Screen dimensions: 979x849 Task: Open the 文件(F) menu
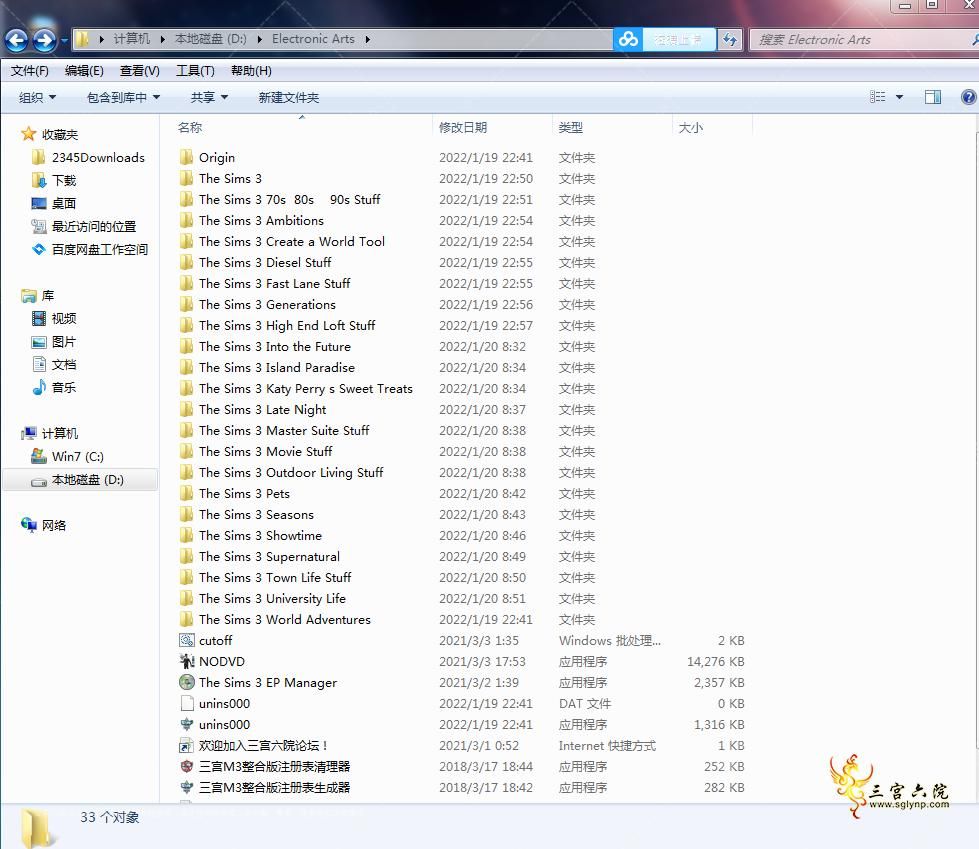29,71
